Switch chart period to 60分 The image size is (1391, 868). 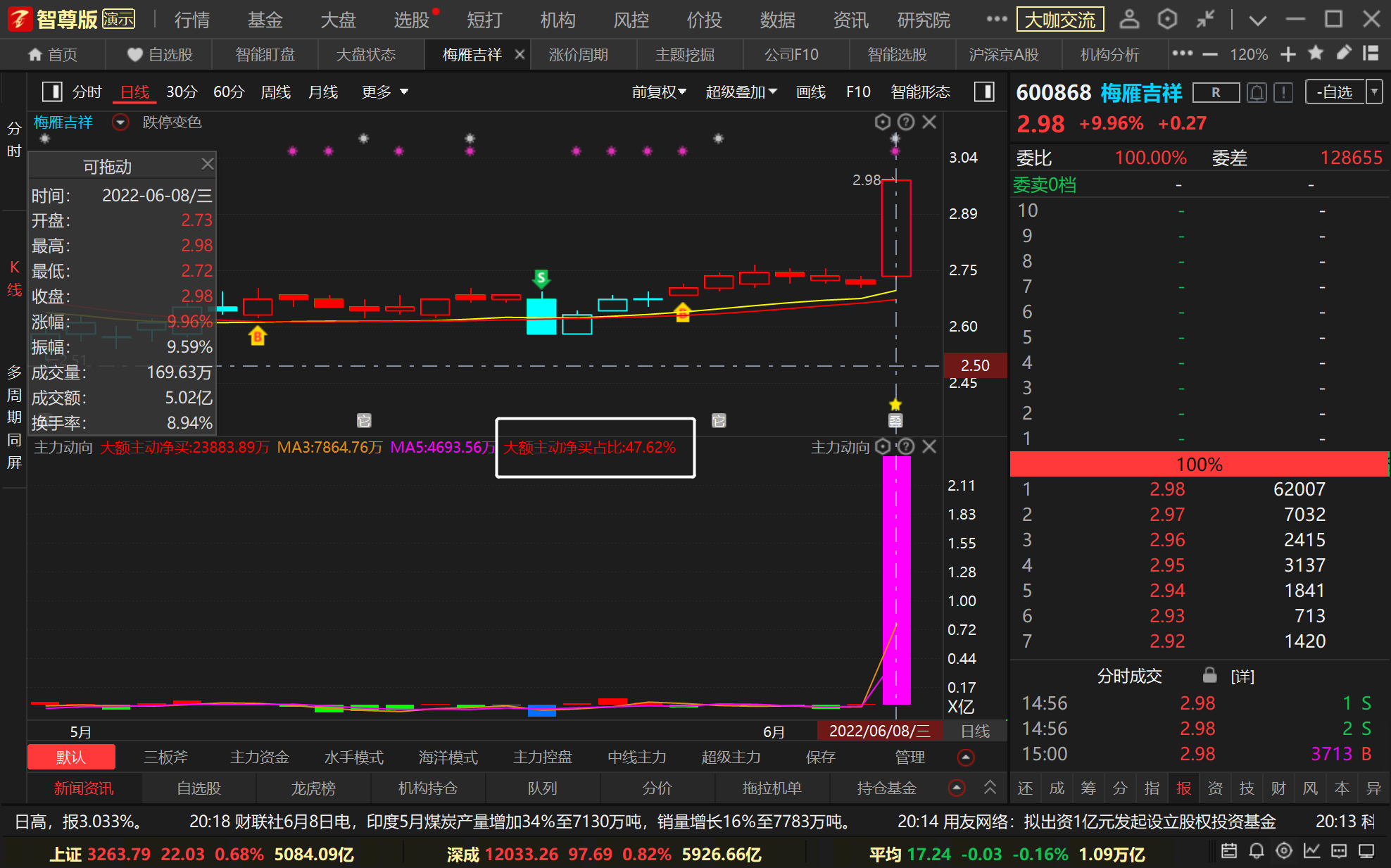(229, 92)
